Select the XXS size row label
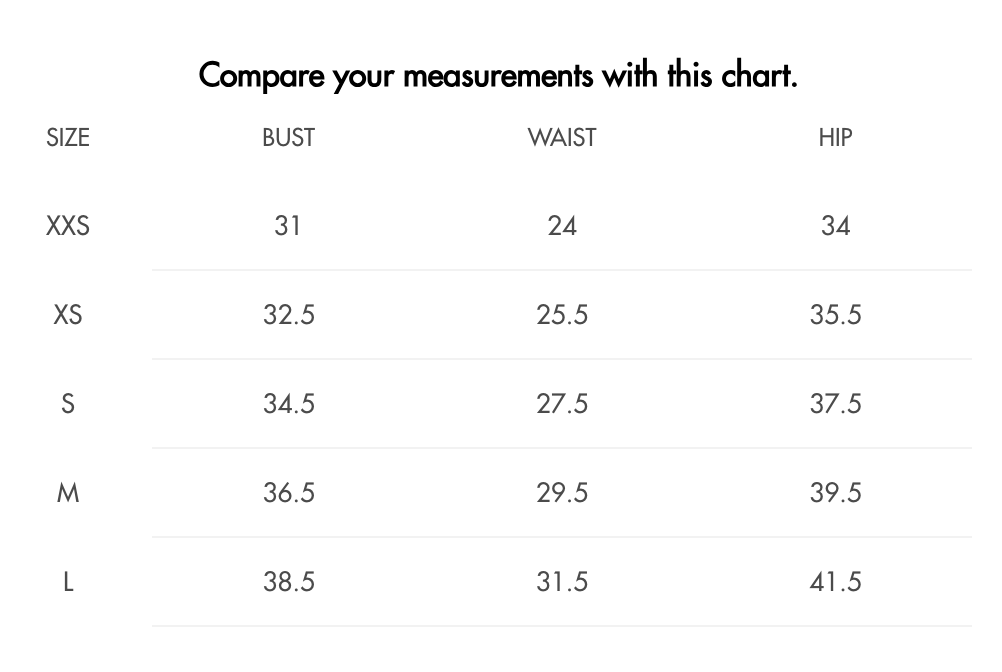1002x672 pixels. (68, 225)
